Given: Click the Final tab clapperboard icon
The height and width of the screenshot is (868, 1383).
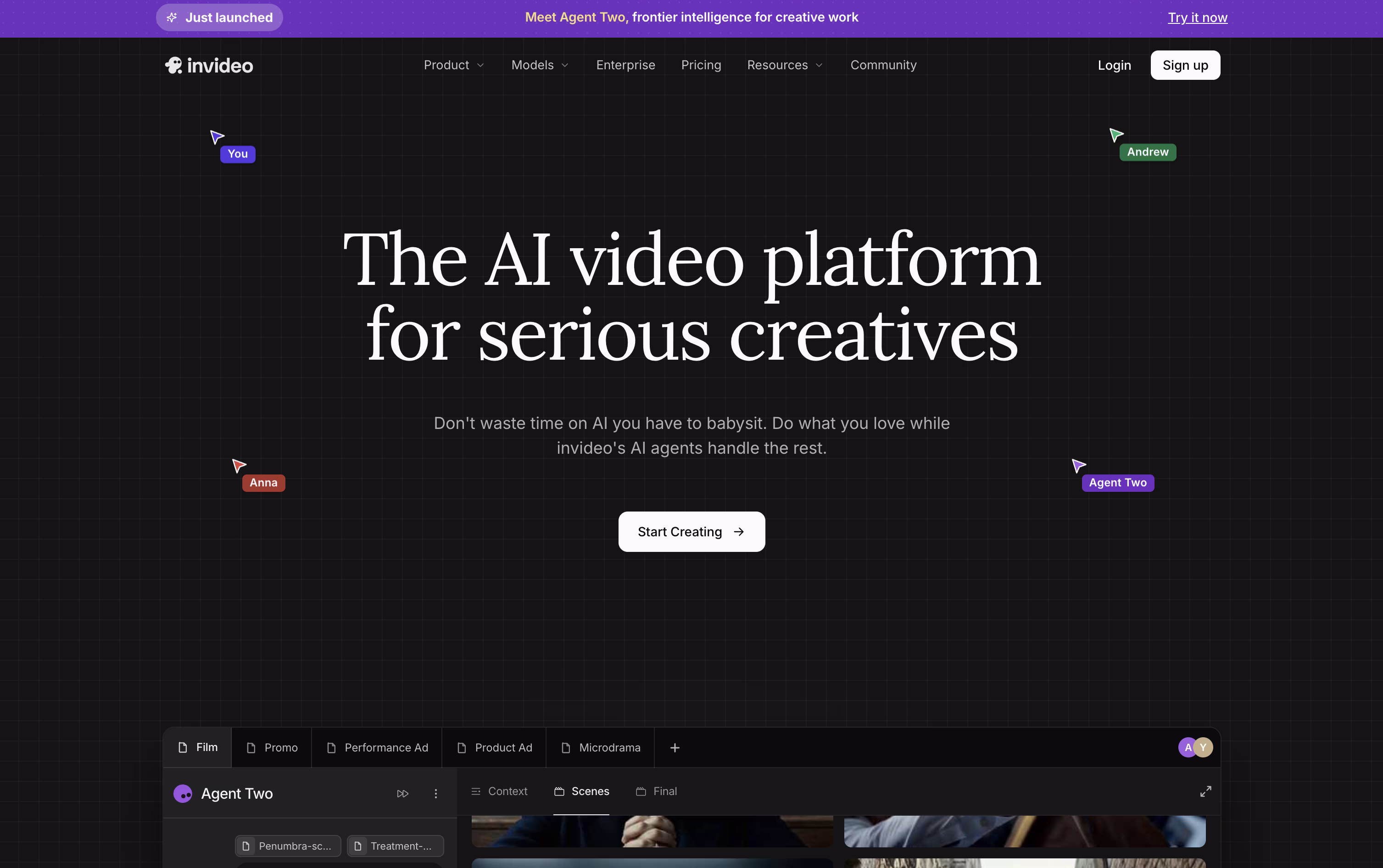Looking at the screenshot, I should click(641, 791).
